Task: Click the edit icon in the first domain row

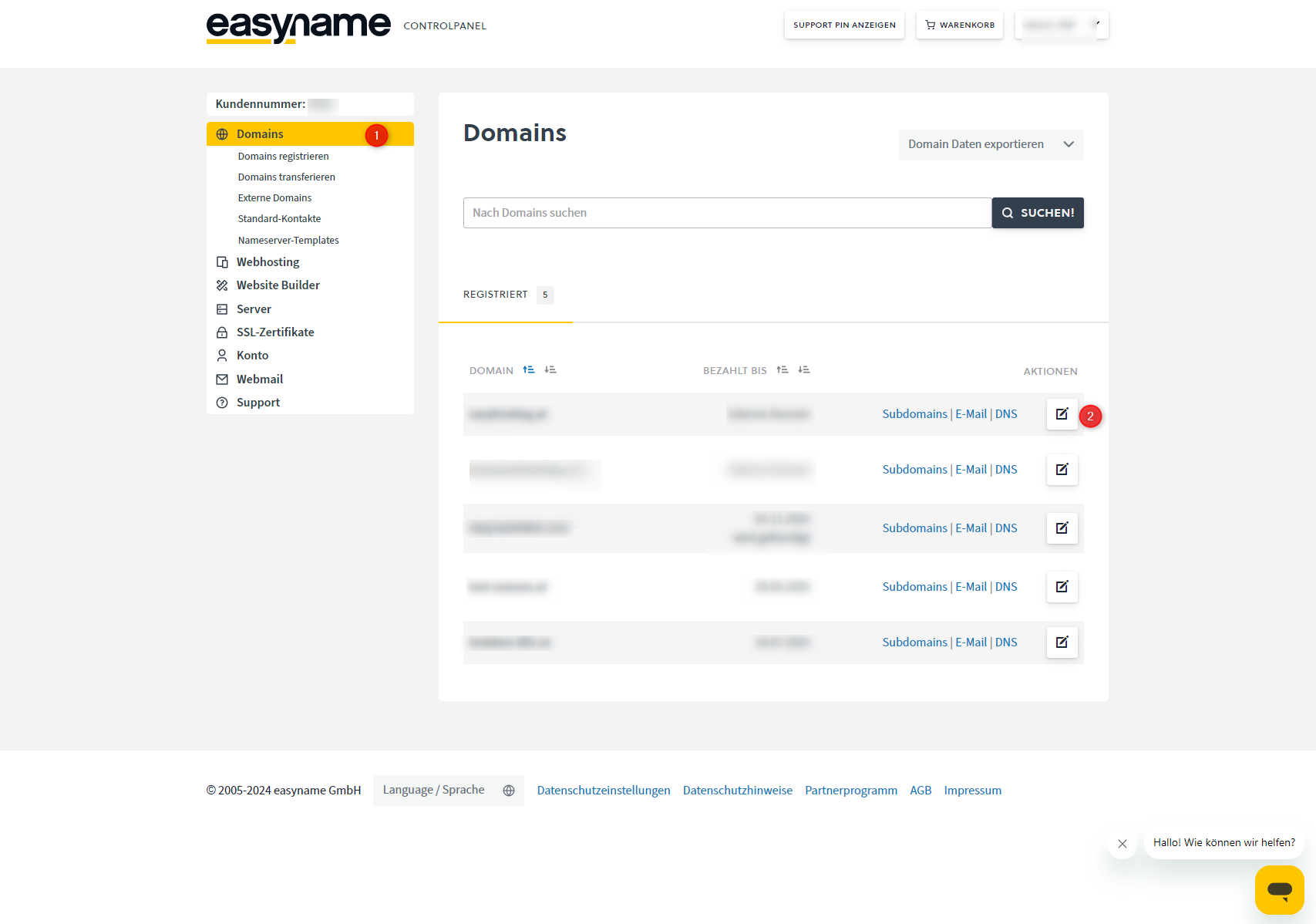Action: 1062,414
